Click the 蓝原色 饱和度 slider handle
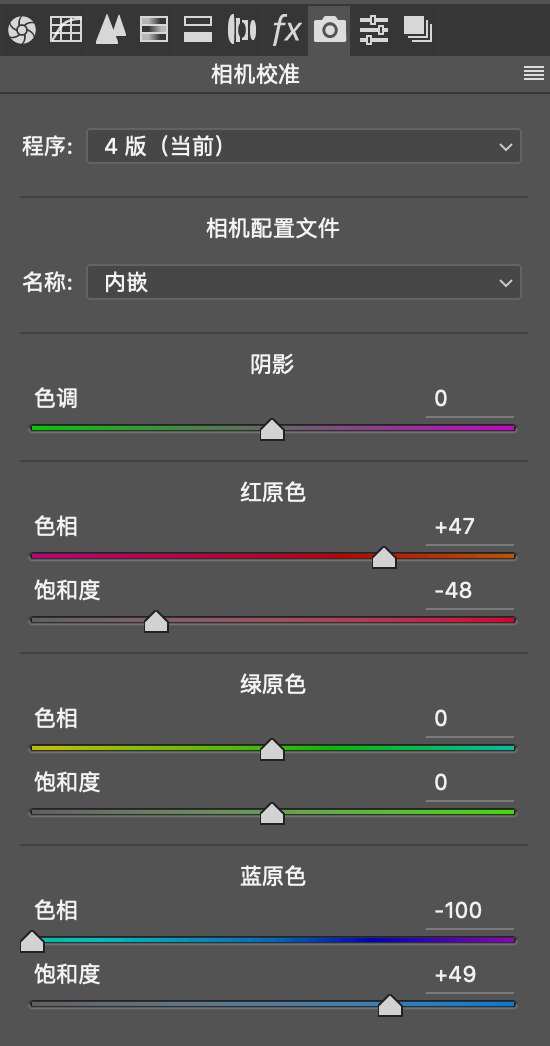The height and width of the screenshot is (1046, 550). pos(390,1006)
